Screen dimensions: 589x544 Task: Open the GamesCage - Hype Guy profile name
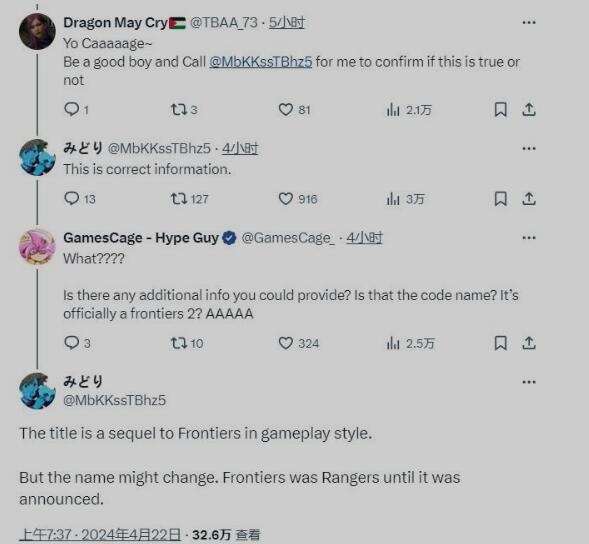pos(141,238)
